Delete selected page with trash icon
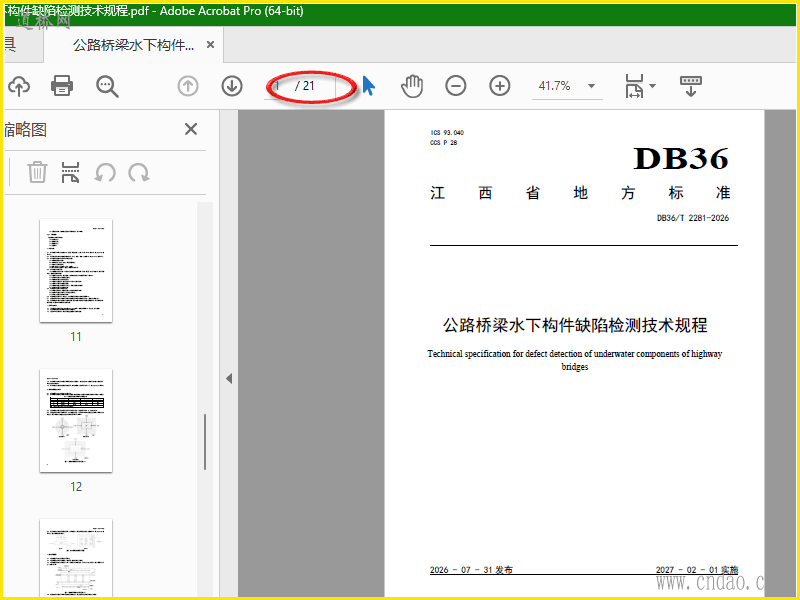The width and height of the screenshot is (800, 600). [x=37, y=172]
